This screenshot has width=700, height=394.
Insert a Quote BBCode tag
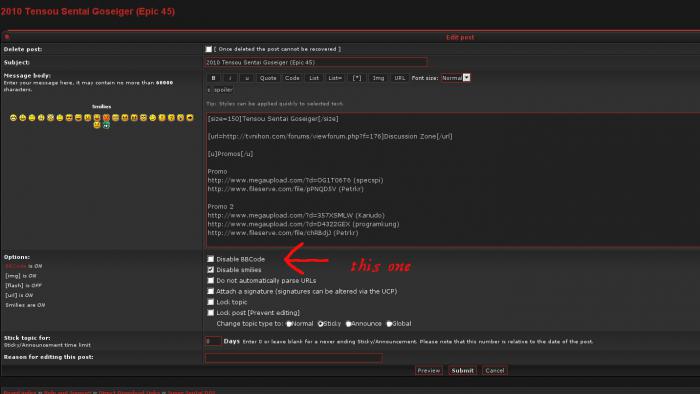268,78
